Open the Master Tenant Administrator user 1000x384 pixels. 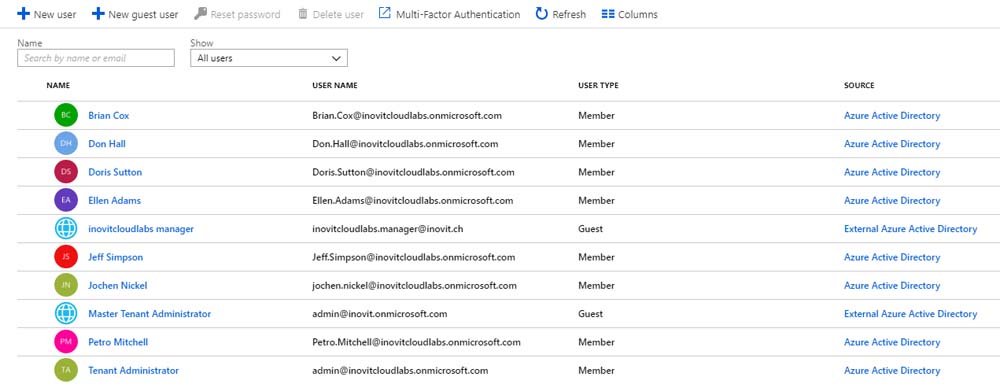point(149,314)
